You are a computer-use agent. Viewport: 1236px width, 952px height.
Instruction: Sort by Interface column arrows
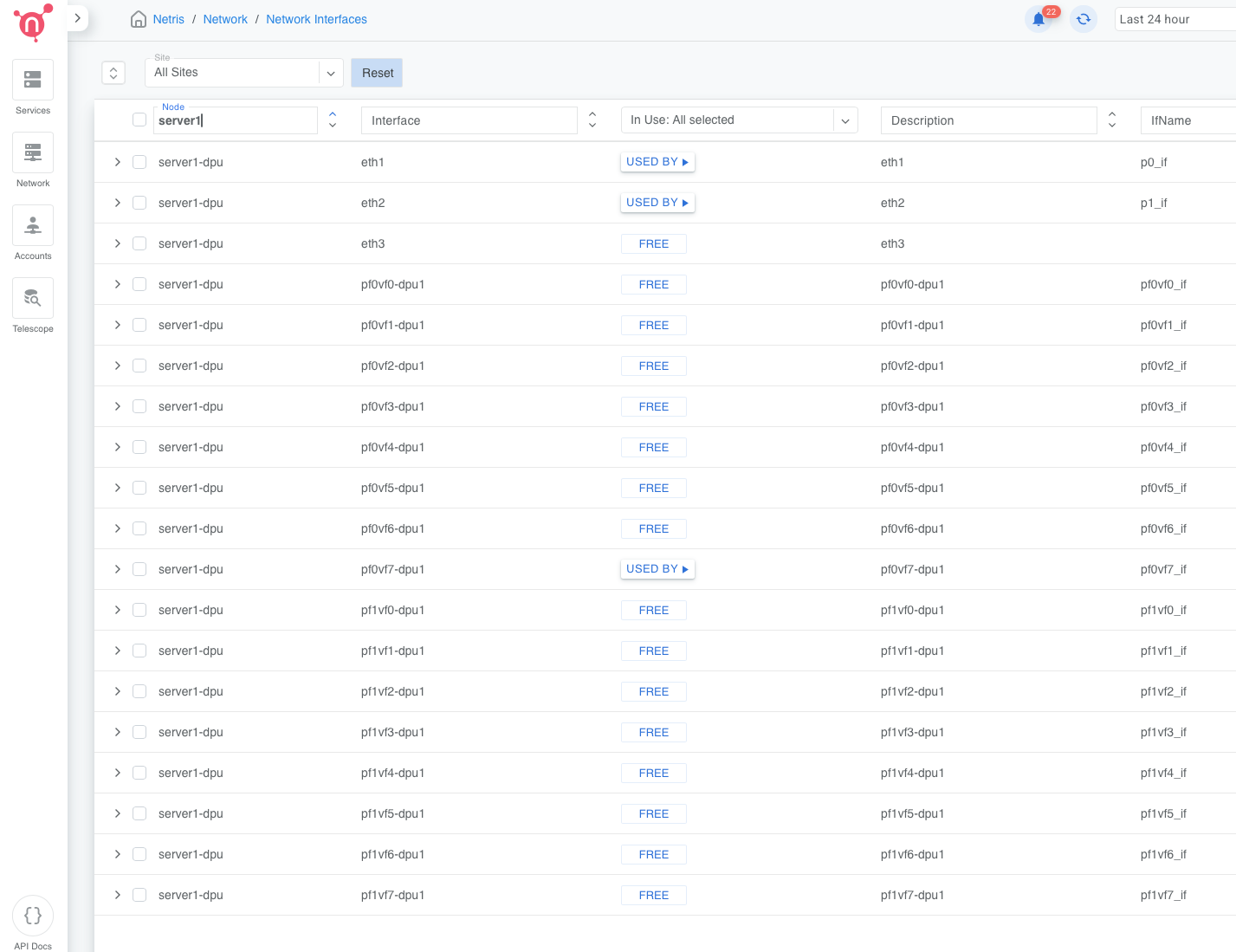coord(592,120)
